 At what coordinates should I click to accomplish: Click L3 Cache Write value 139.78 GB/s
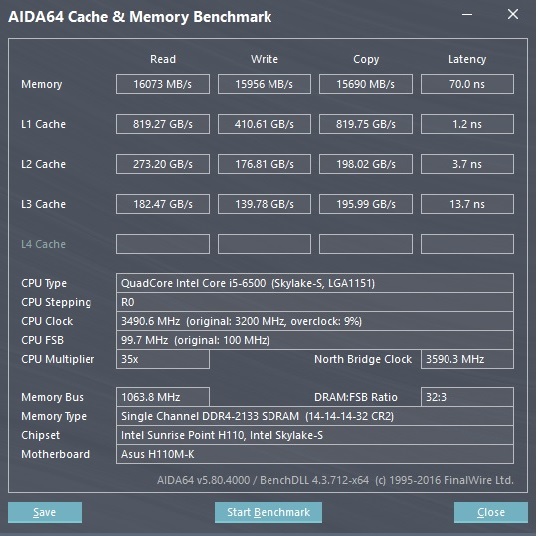coord(264,204)
